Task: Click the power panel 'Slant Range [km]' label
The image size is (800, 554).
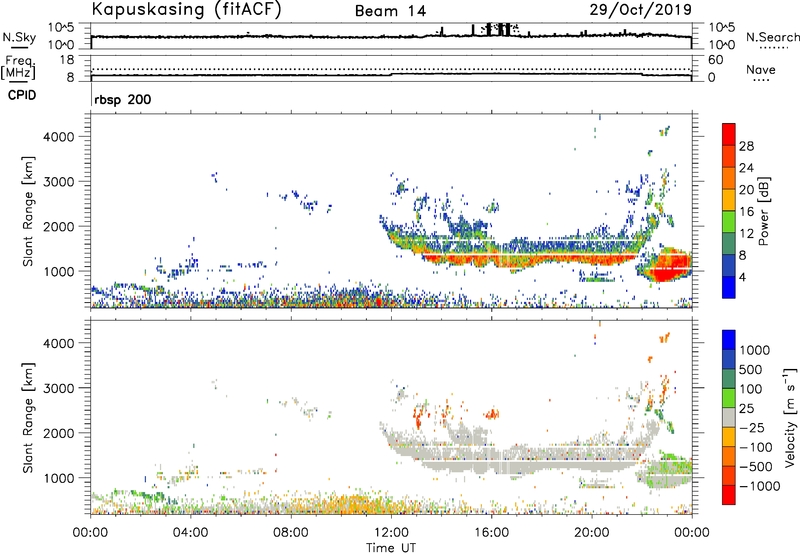Action: pyautogui.click(x=28, y=211)
